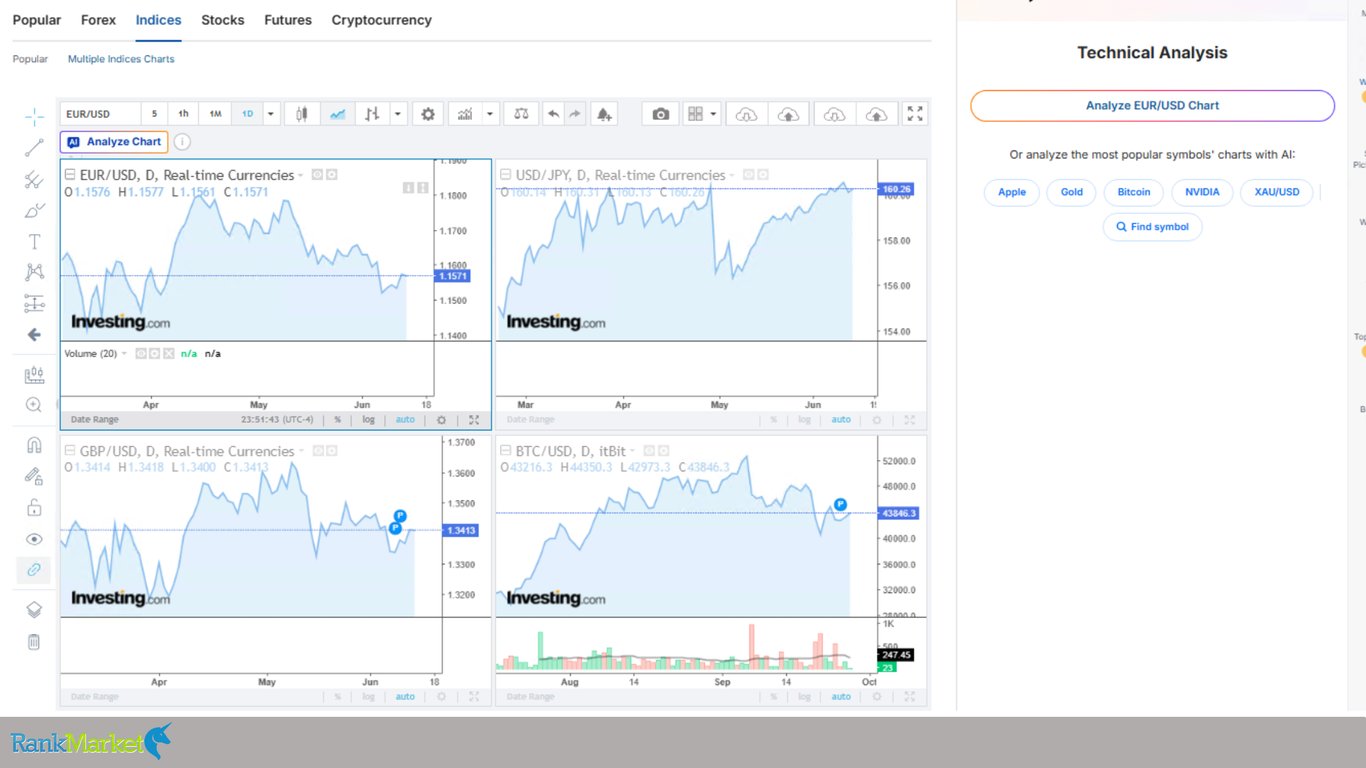
Task: Select the 1D interval
Action: click(247, 114)
